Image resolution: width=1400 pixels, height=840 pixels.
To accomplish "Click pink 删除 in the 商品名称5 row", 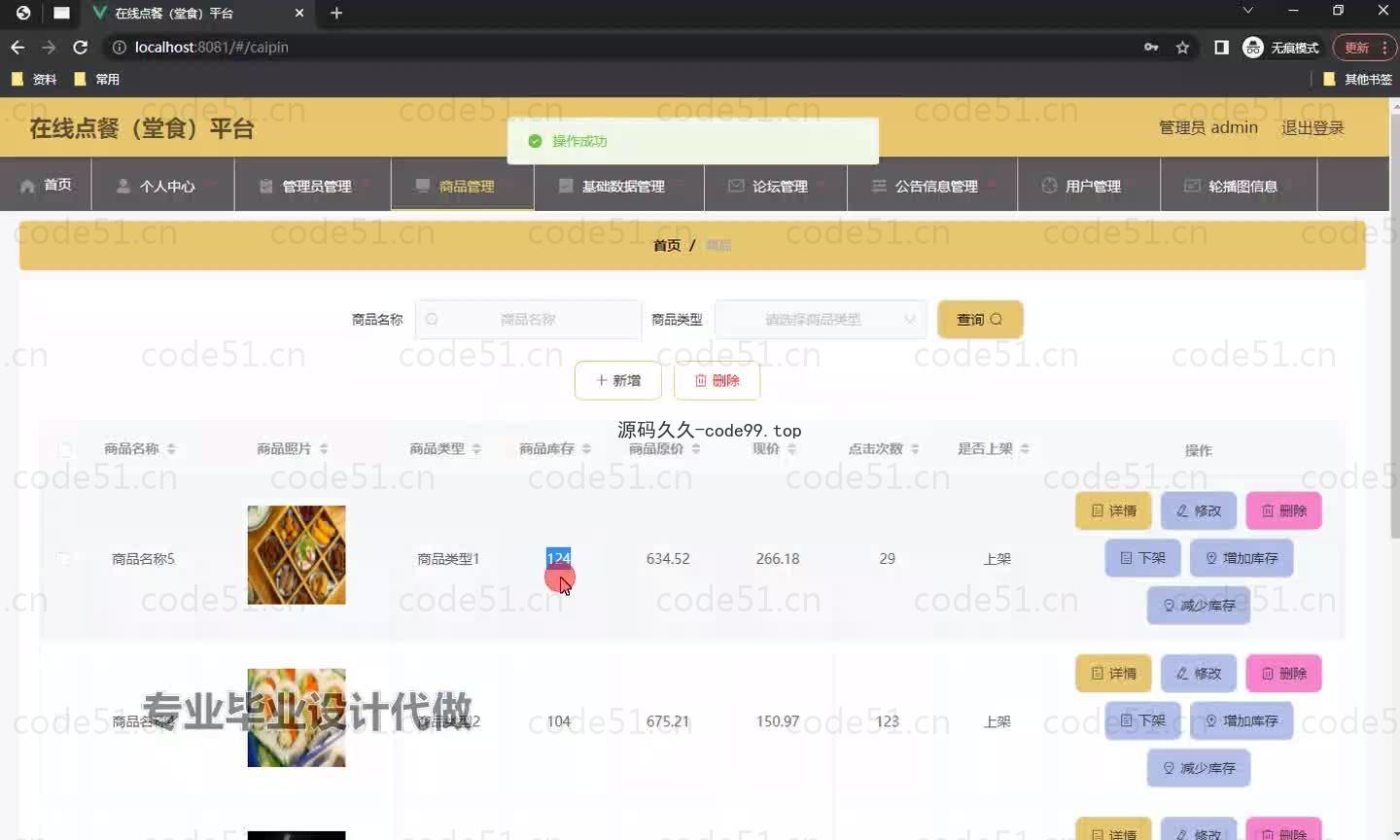I will point(1283,510).
